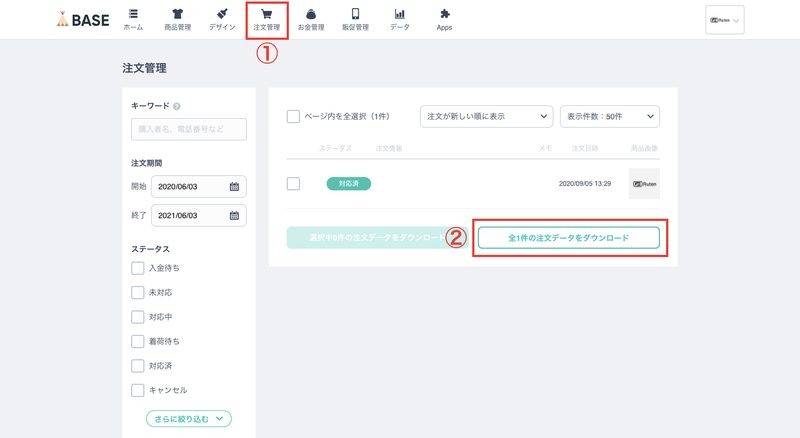Expand さらに絞り込む filters
The image size is (800, 438).
(x=189, y=419)
